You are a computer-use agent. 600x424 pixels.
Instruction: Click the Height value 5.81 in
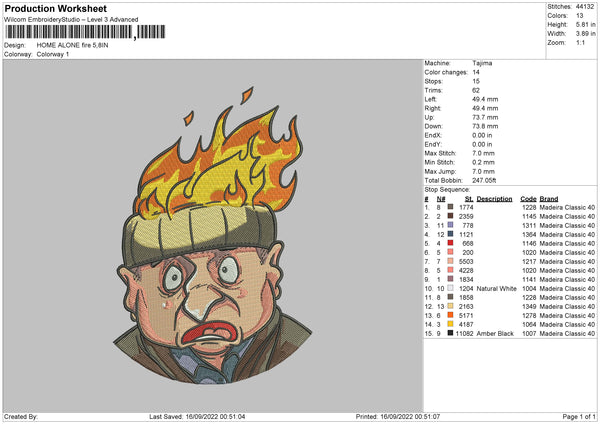point(585,24)
